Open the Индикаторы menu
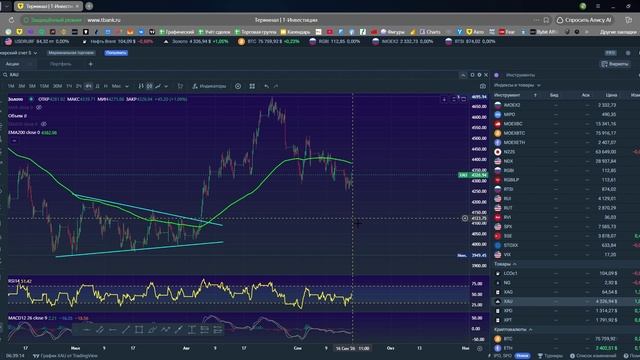The height and width of the screenshot is (360, 640). [209, 86]
